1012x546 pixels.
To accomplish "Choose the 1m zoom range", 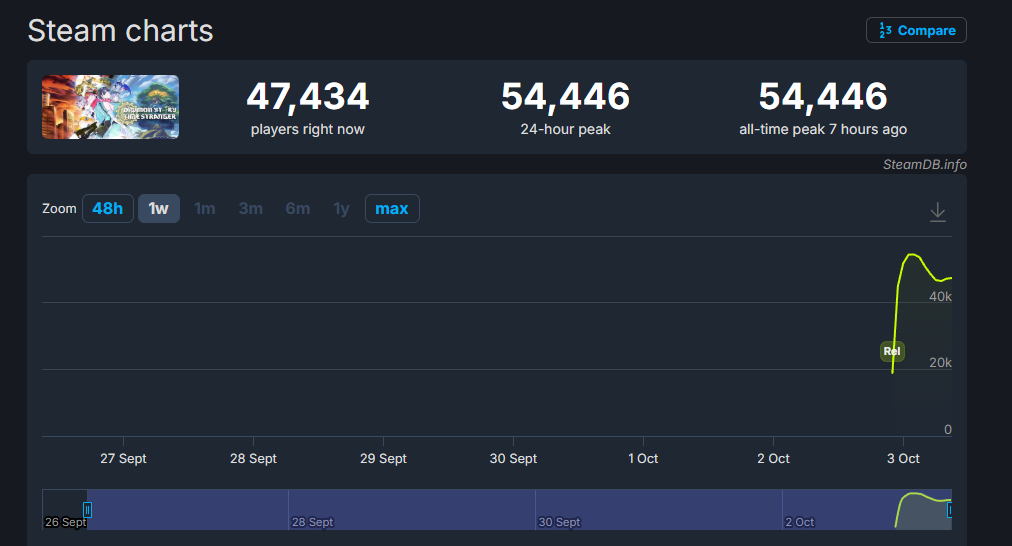I will [x=204, y=208].
